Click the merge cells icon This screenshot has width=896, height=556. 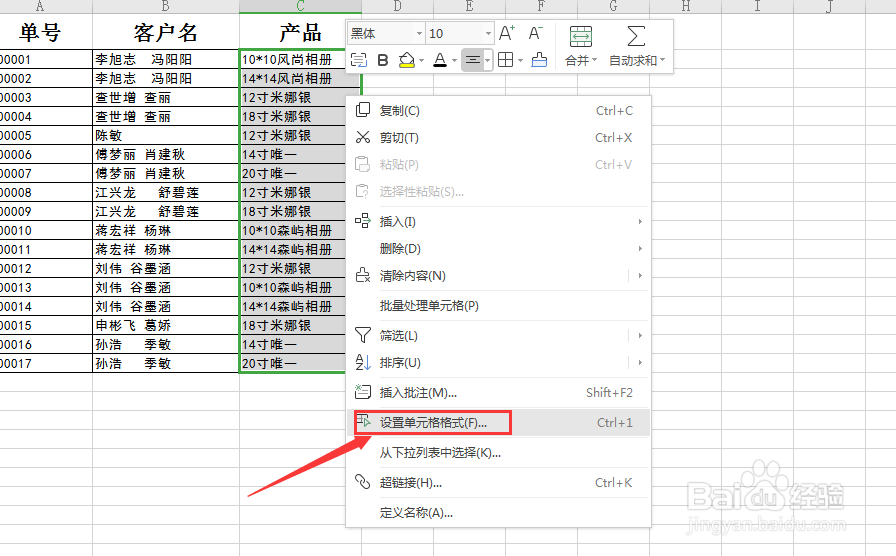tap(581, 37)
